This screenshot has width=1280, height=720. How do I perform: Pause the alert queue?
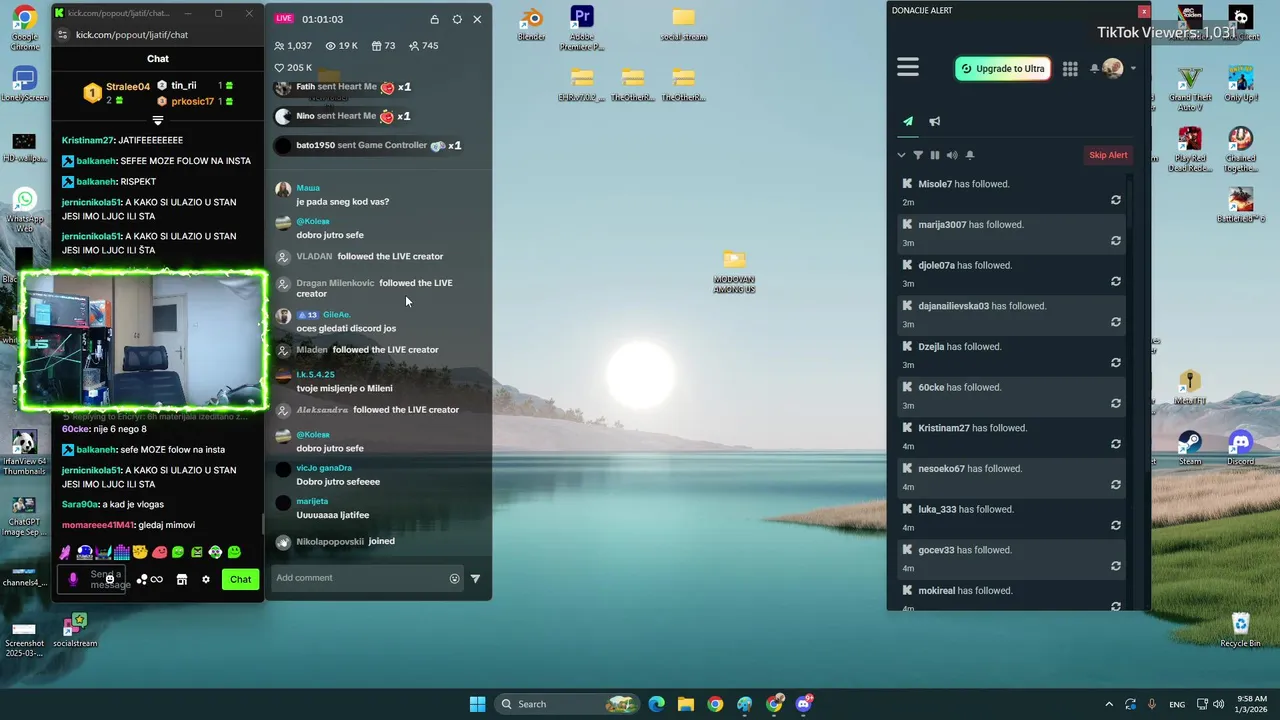(935, 155)
